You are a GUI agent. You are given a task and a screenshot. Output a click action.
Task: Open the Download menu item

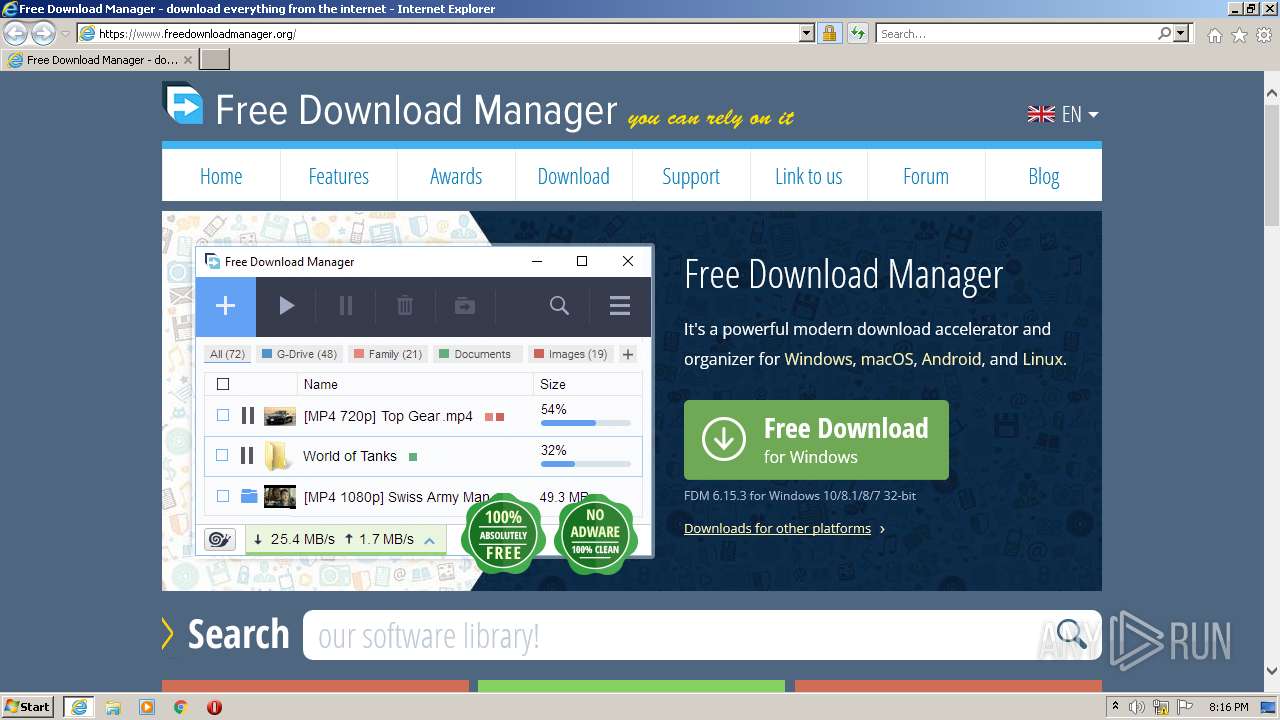(573, 176)
